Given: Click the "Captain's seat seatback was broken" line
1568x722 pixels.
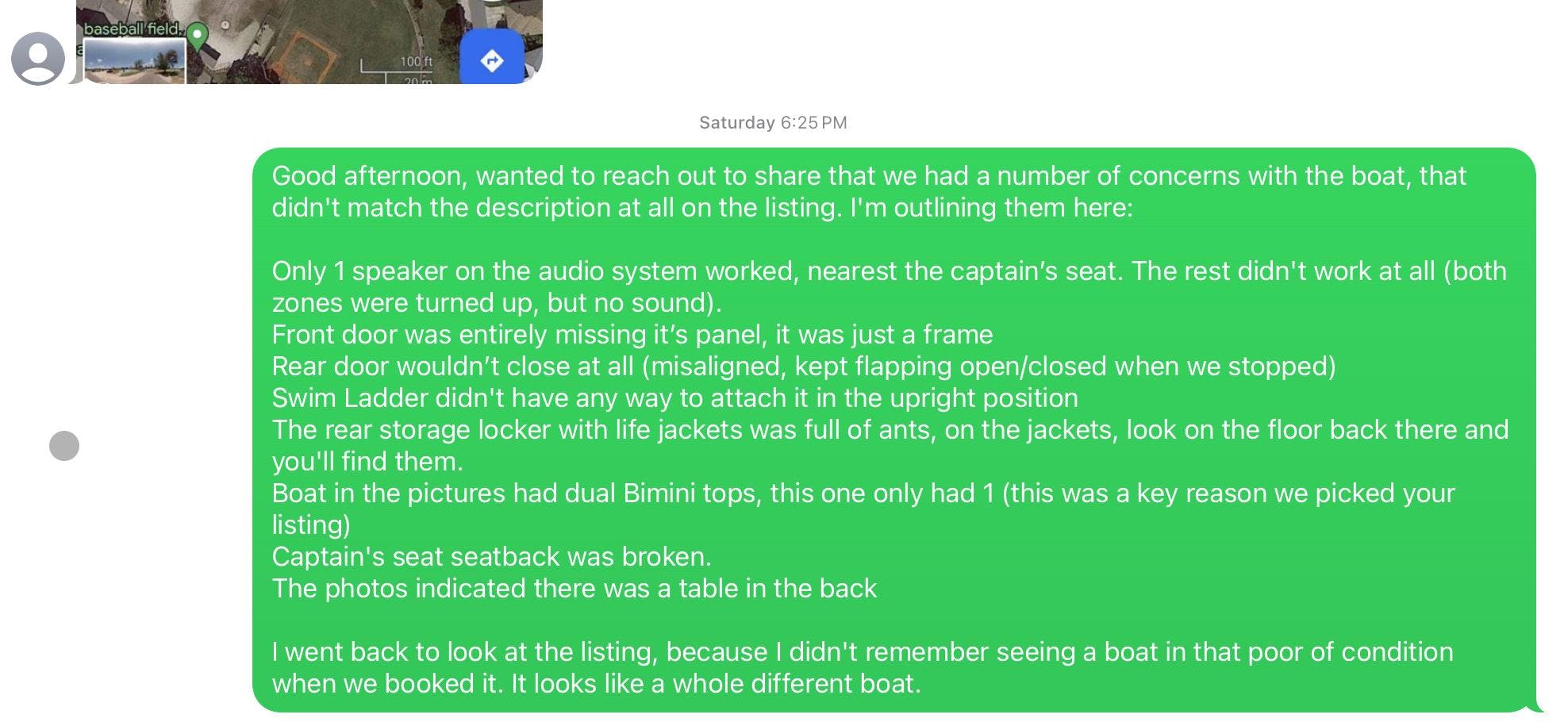Looking at the screenshot, I should point(491,556).
